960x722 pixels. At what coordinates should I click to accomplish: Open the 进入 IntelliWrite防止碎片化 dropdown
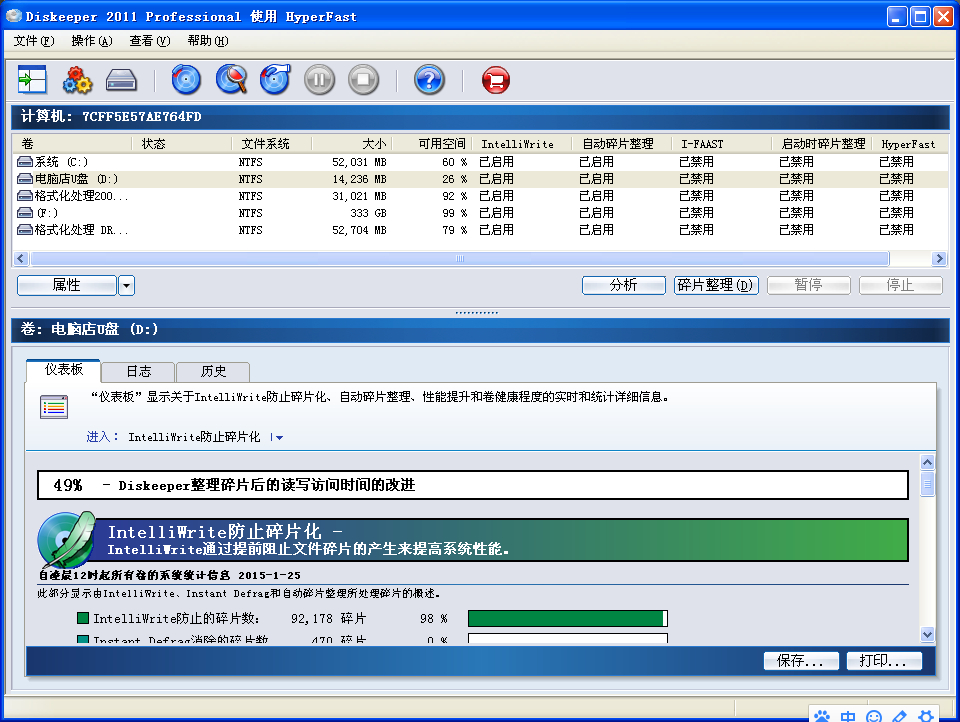279,437
